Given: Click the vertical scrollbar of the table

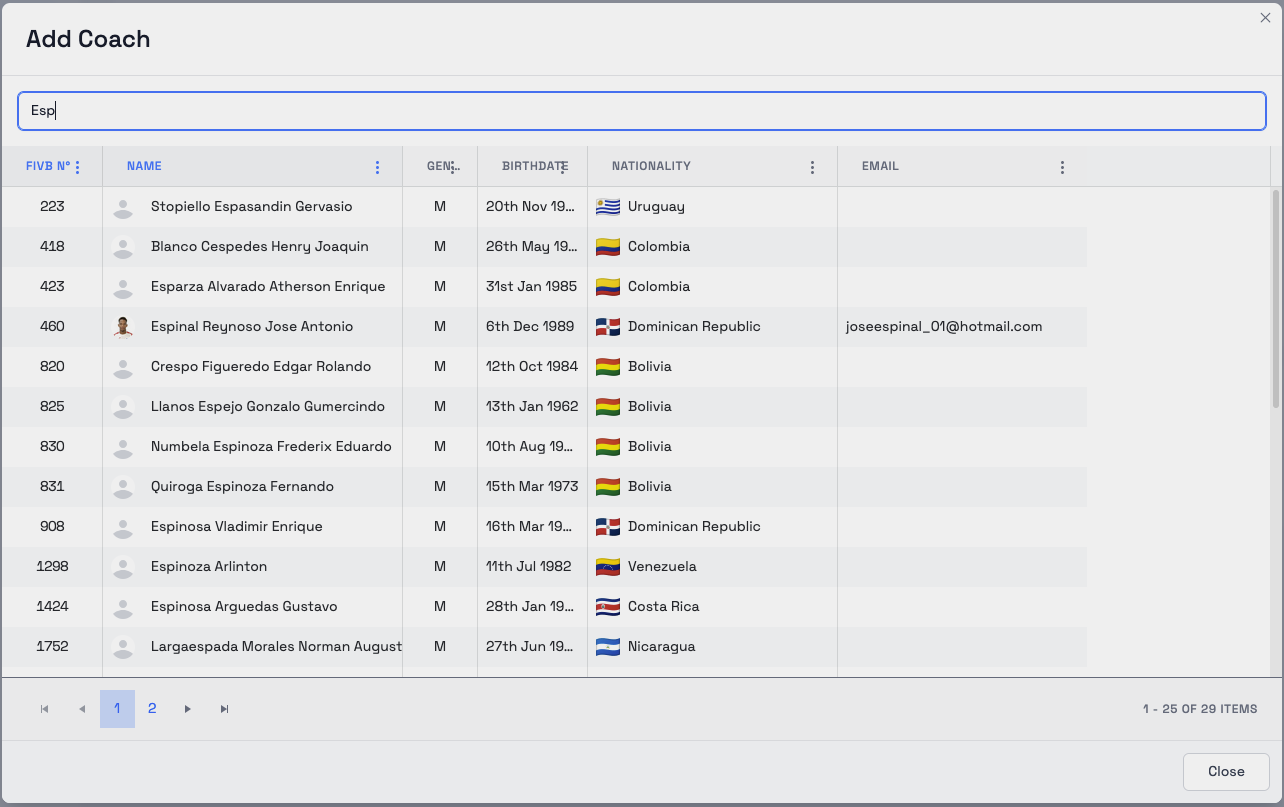Looking at the screenshot, I should 1275,300.
